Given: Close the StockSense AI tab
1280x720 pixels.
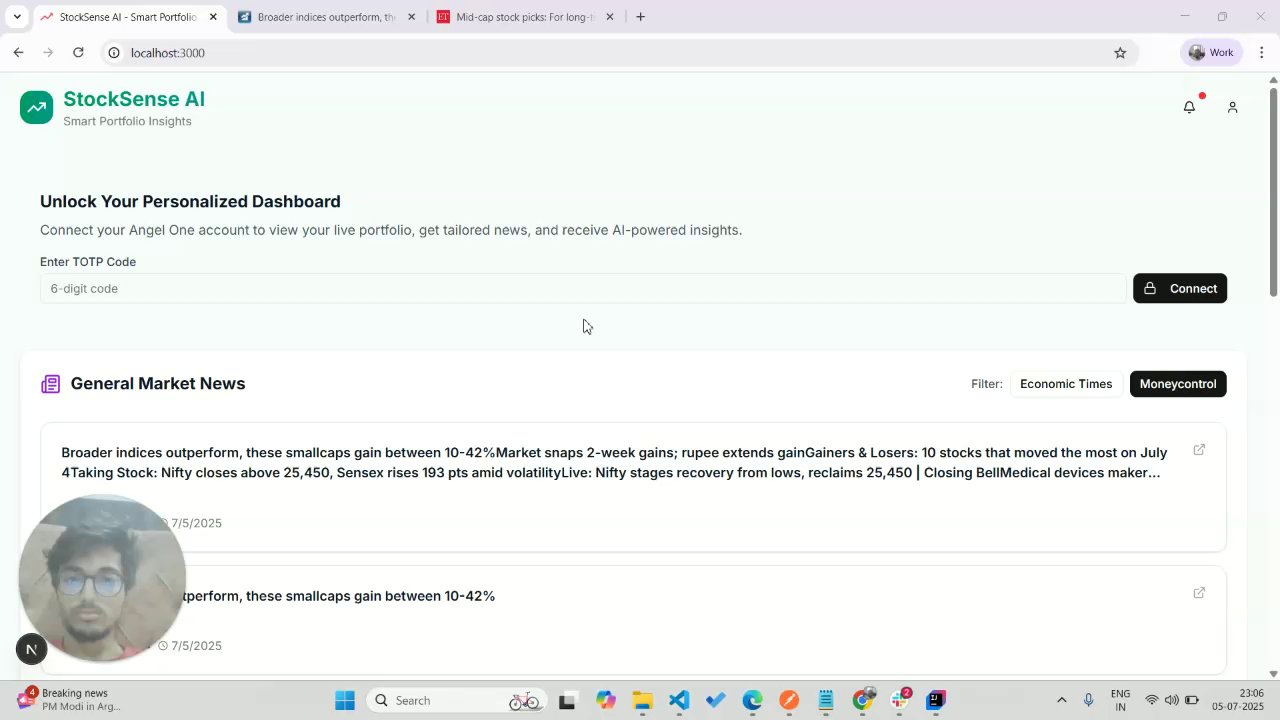Looking at the screenshot, I should [213, 17].
